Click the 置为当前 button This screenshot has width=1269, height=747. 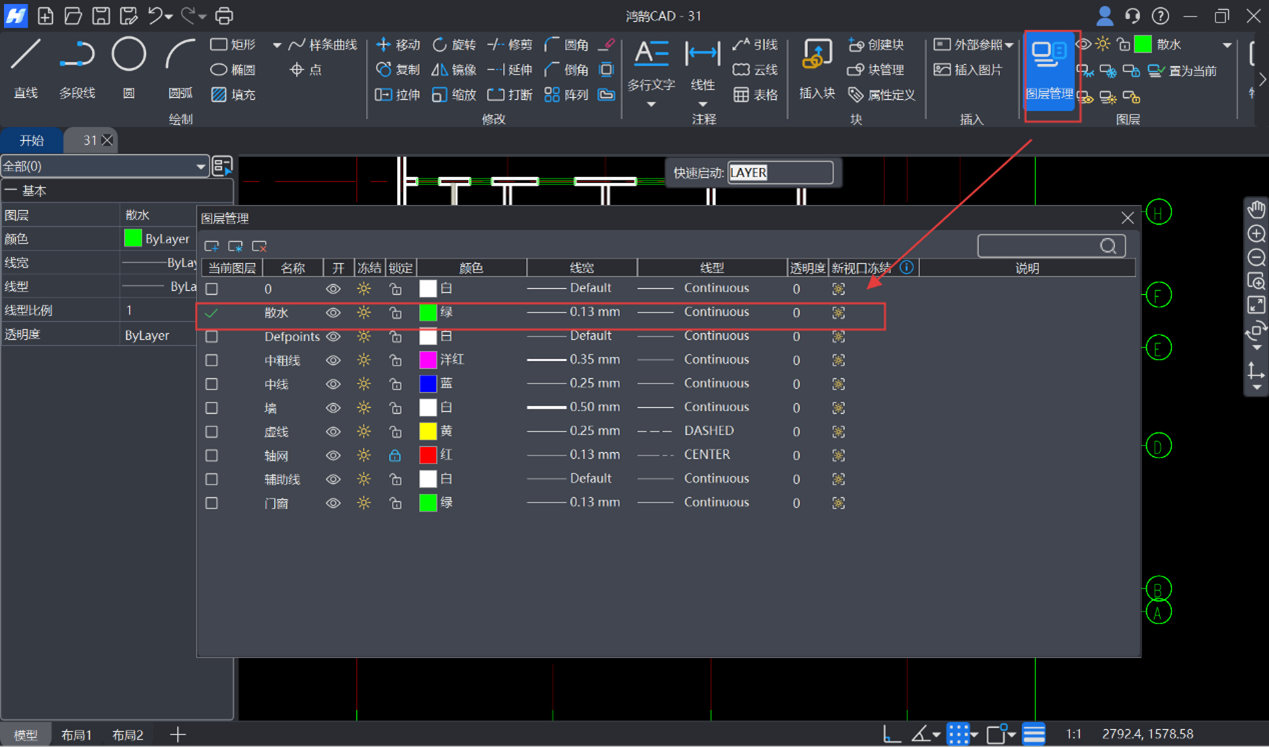click(x=1183, y=71)
